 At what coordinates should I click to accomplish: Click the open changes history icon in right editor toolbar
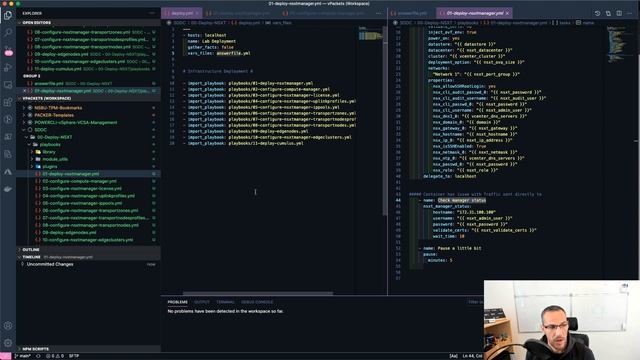click(x=597, y=13)
